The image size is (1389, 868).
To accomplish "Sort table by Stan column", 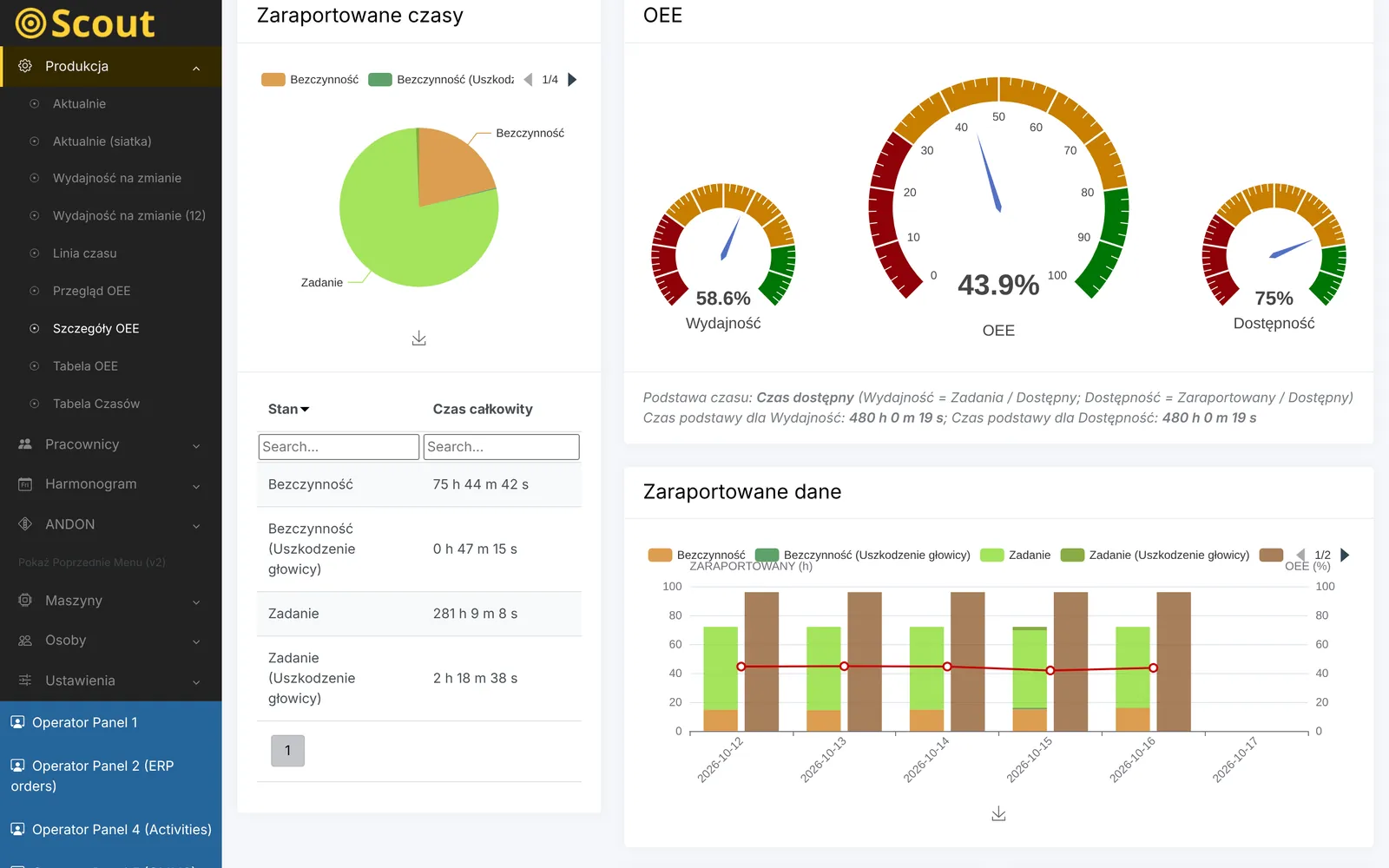I will pos(288,409).
